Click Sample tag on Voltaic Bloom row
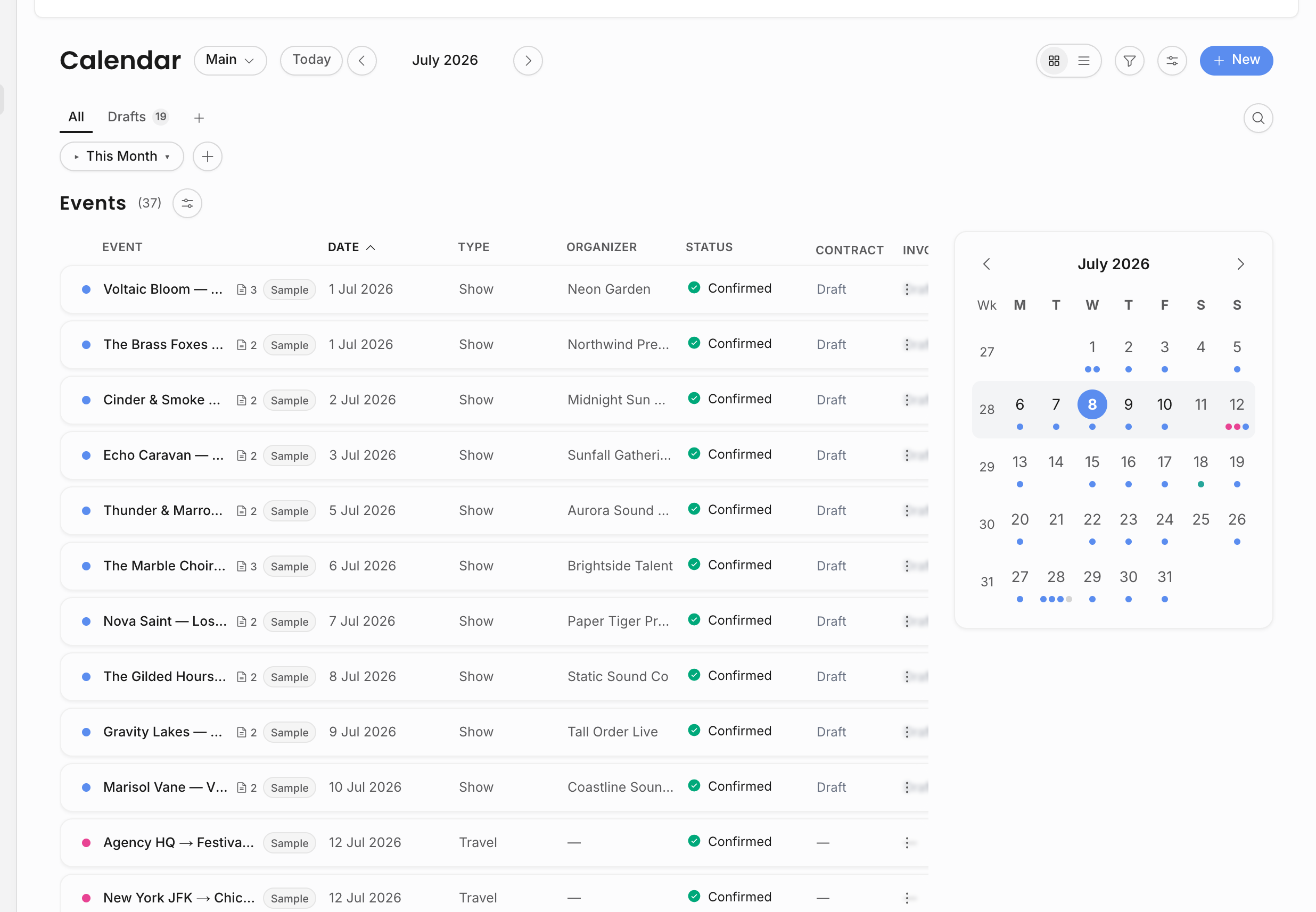 point(289,289)
